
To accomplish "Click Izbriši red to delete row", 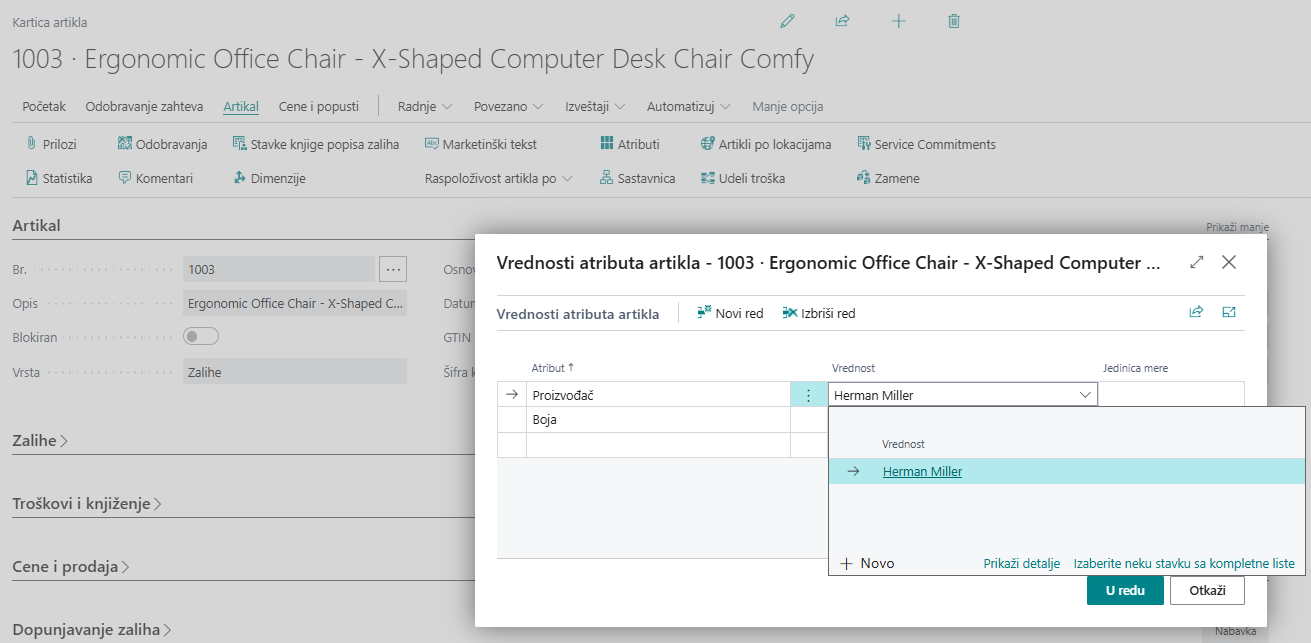I will click(x=819, y=313).
